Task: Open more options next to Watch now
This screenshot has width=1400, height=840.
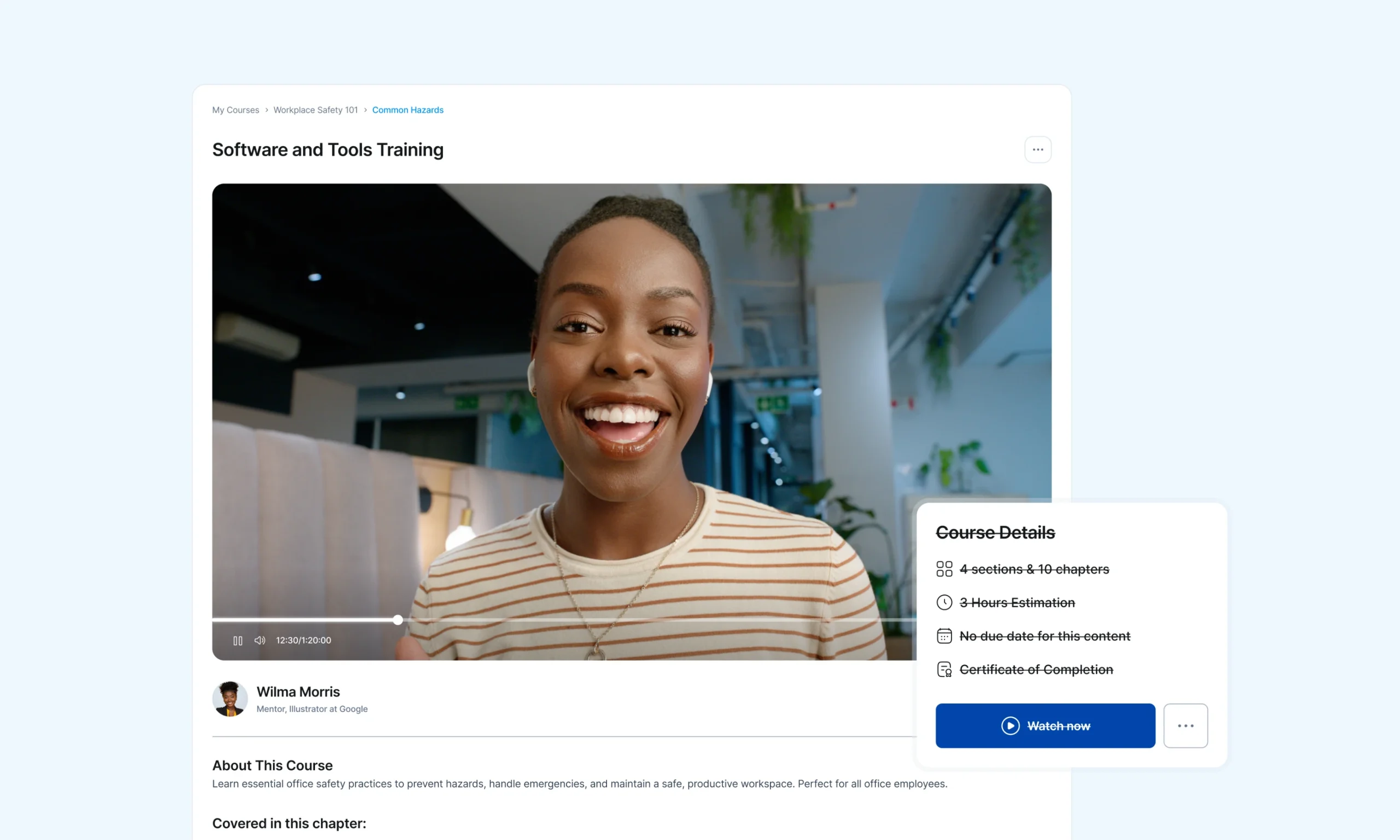Action: coord(1185,726)
